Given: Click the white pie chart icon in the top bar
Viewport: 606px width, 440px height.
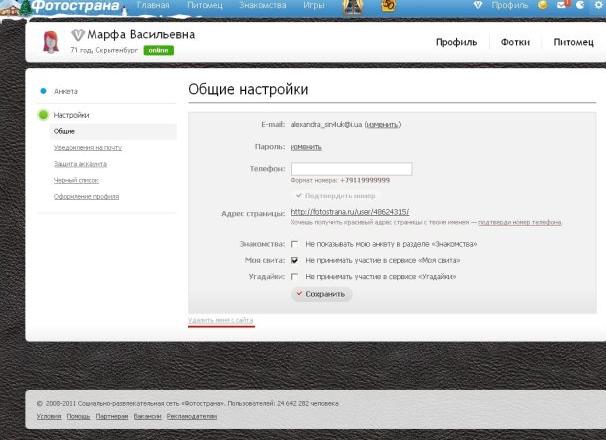Looking at the screenshot, I should pos(580,5).
